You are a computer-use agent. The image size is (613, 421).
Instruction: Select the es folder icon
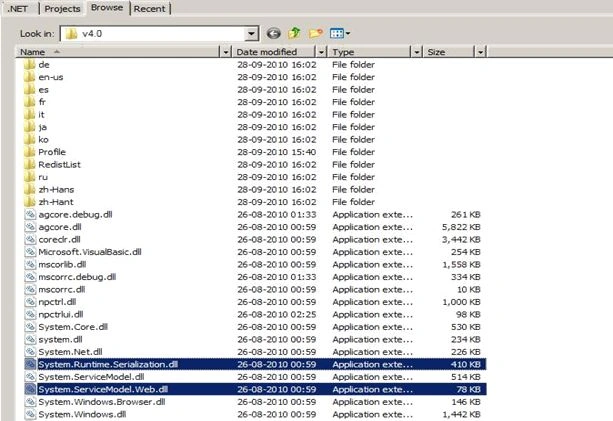click(30, 90)
